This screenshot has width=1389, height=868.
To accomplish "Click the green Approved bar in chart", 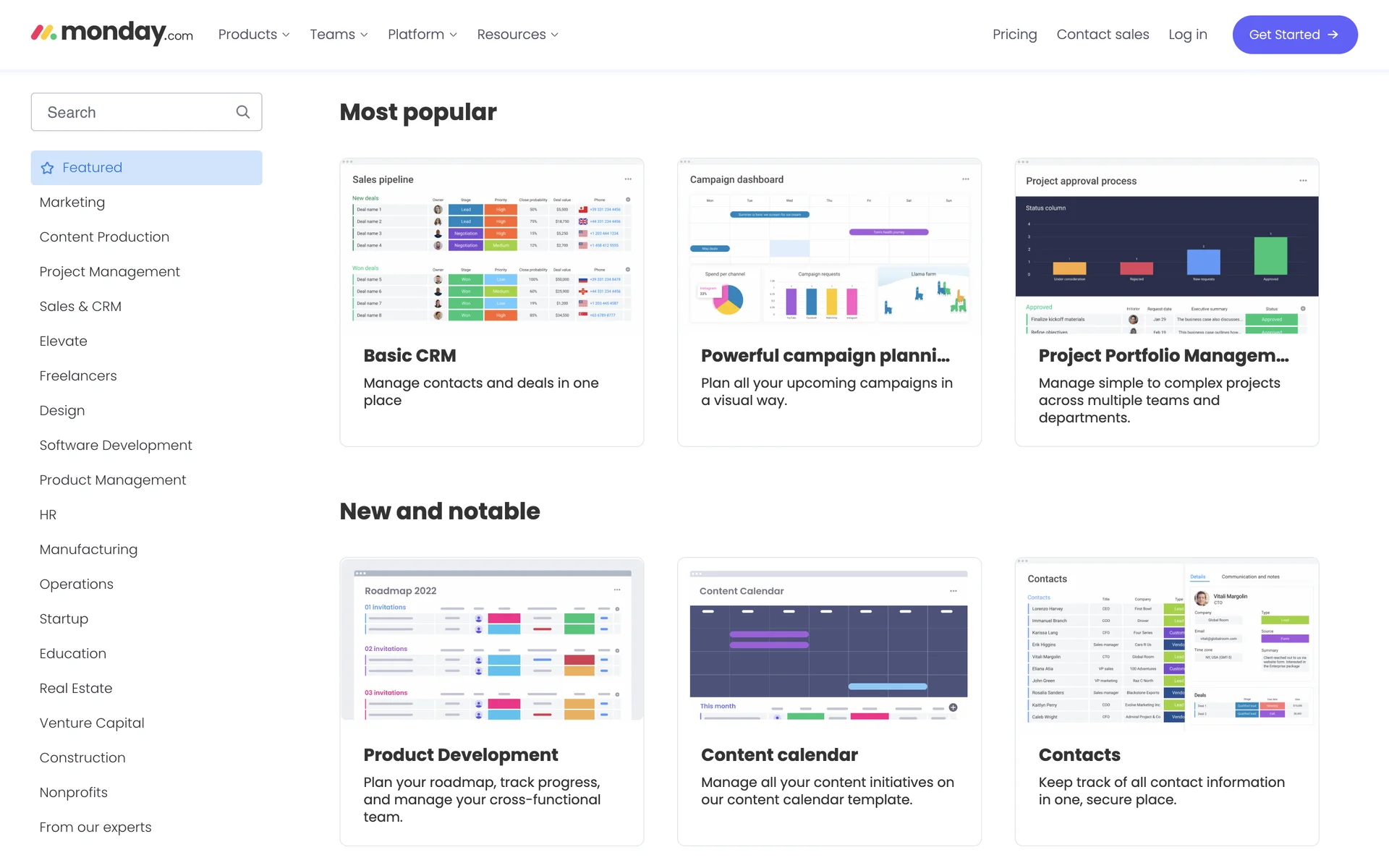I will pyautogui.click(x=1270, y=256).
